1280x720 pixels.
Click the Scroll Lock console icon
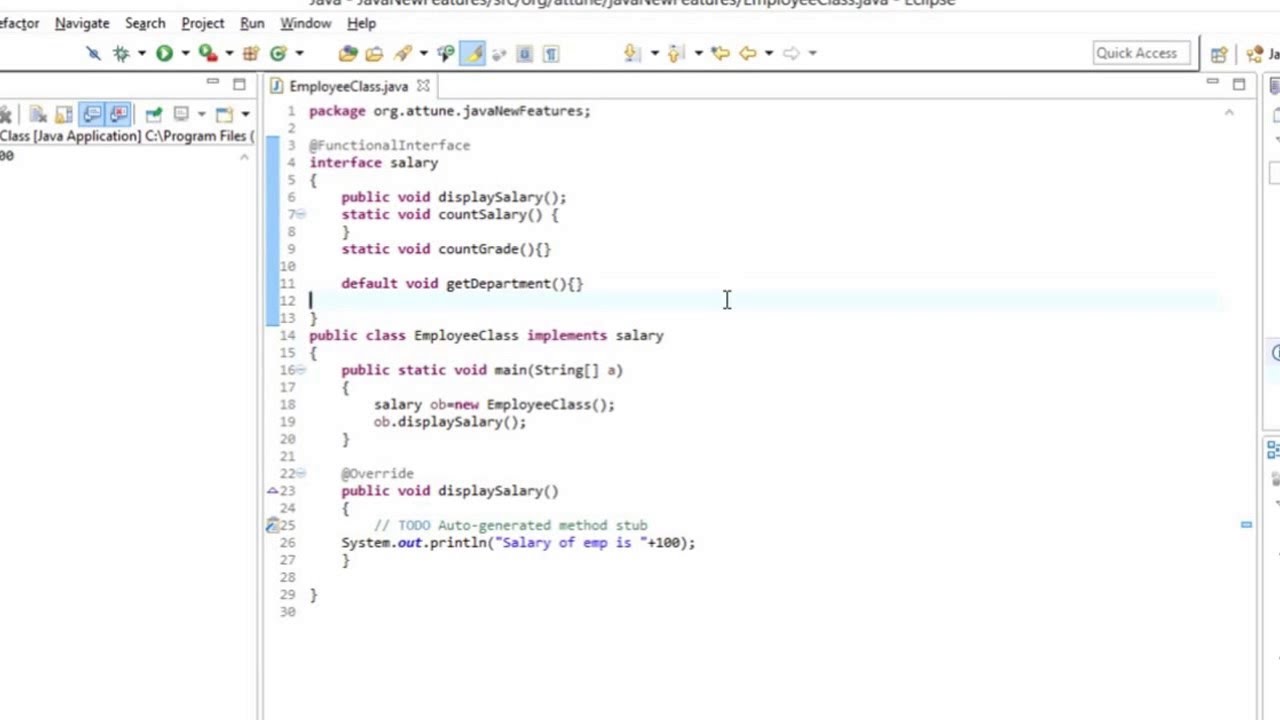pos(65,114)
